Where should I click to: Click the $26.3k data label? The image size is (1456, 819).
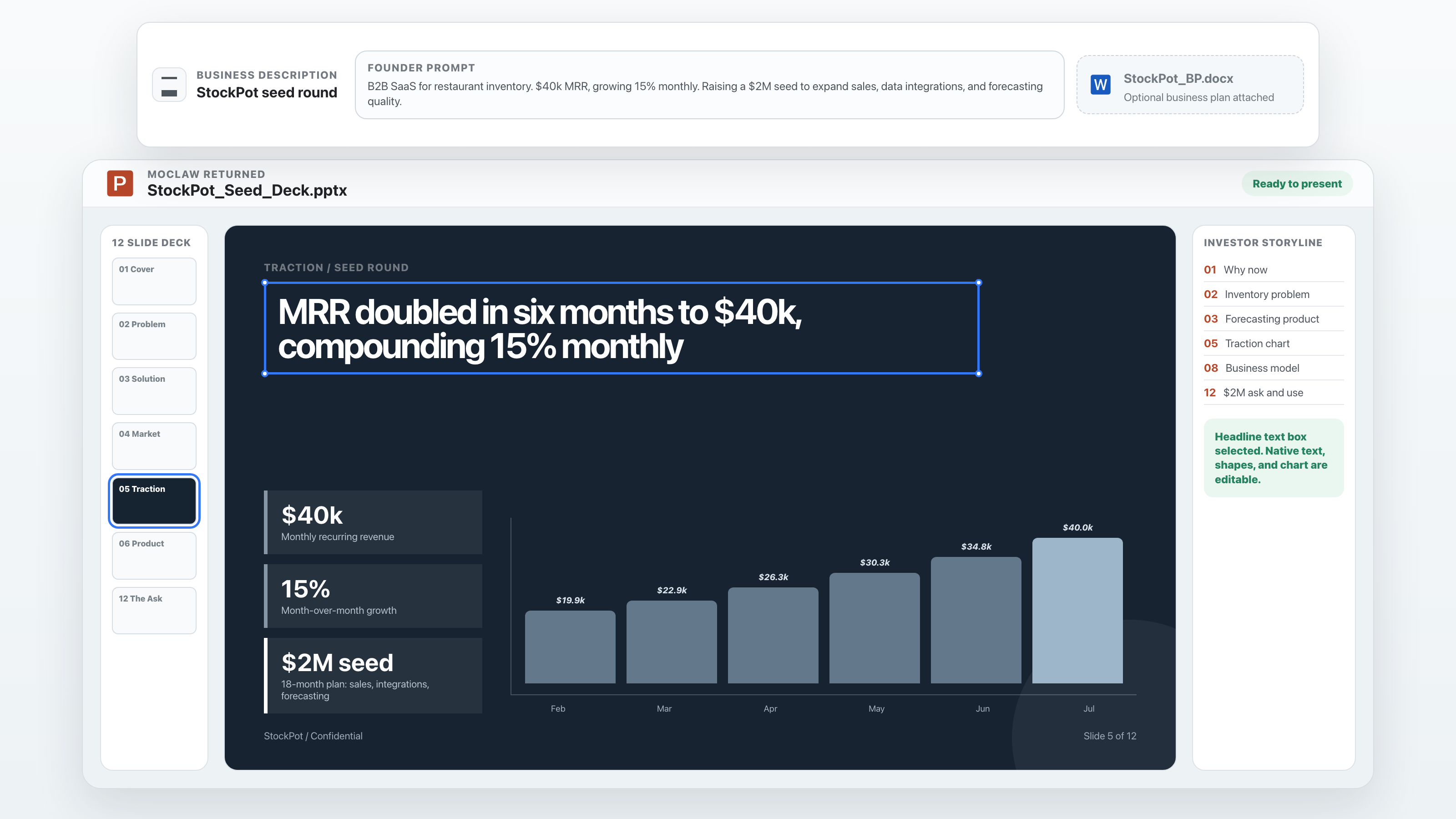click(x=773, y=577)
